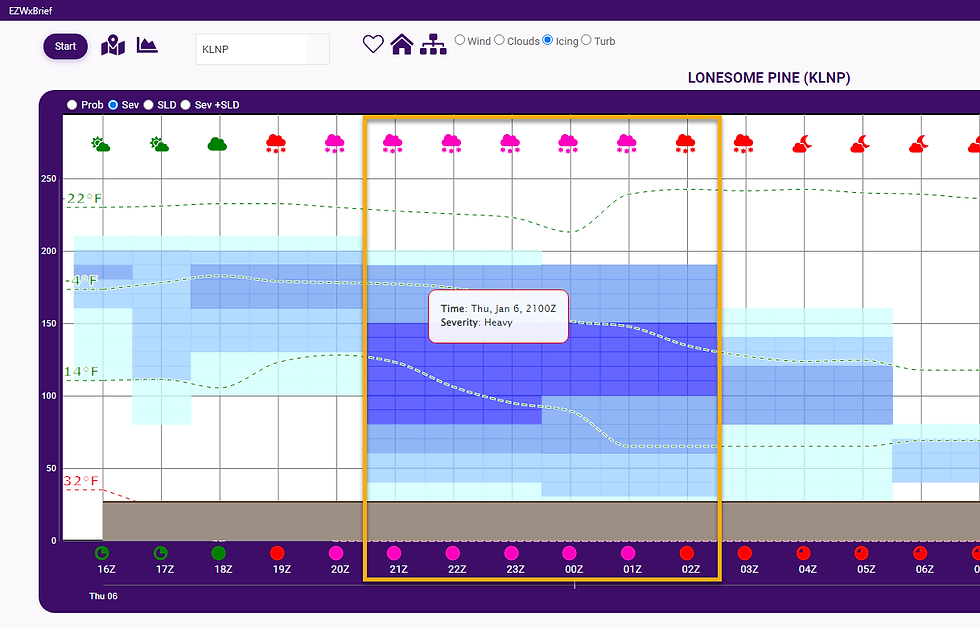Click the heart favorites icon
This screenshot has height=628, width=980.
pyautogui.click(x=373, y=44)
